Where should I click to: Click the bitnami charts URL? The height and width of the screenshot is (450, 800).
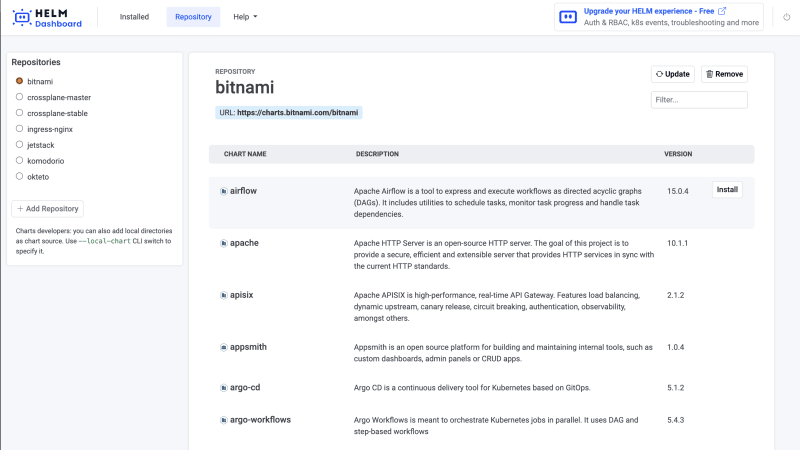[297, 113]
